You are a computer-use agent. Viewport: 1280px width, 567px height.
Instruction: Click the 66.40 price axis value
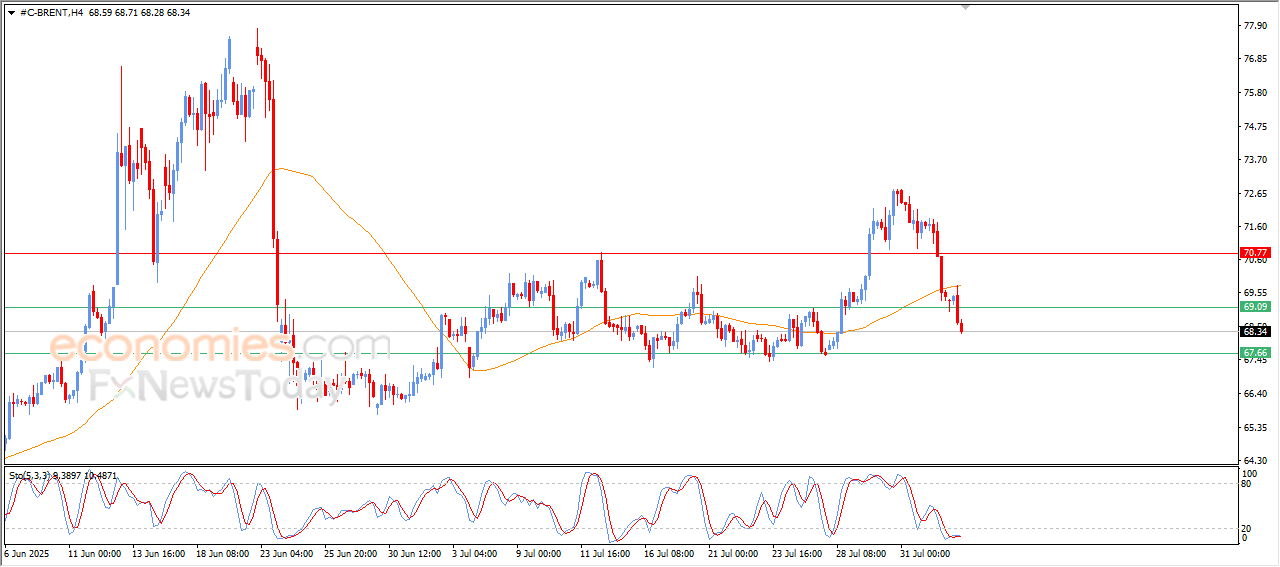[1254, 393]
